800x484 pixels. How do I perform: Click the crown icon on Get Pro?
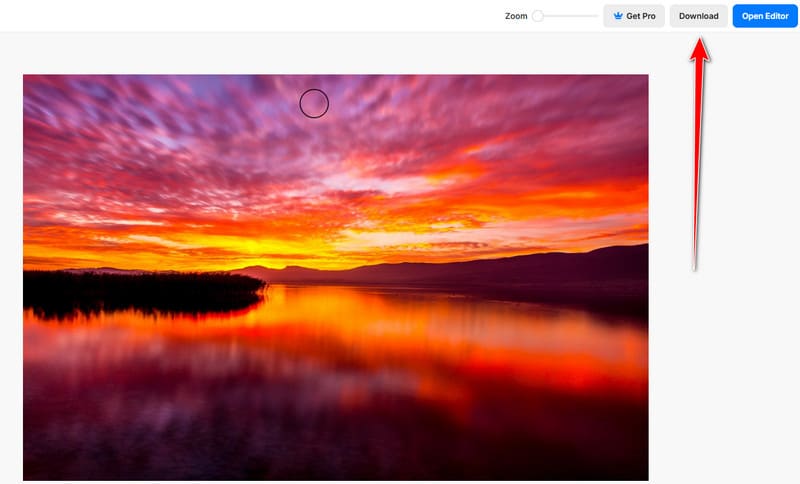pyautogui.click(x=618, y=16)
